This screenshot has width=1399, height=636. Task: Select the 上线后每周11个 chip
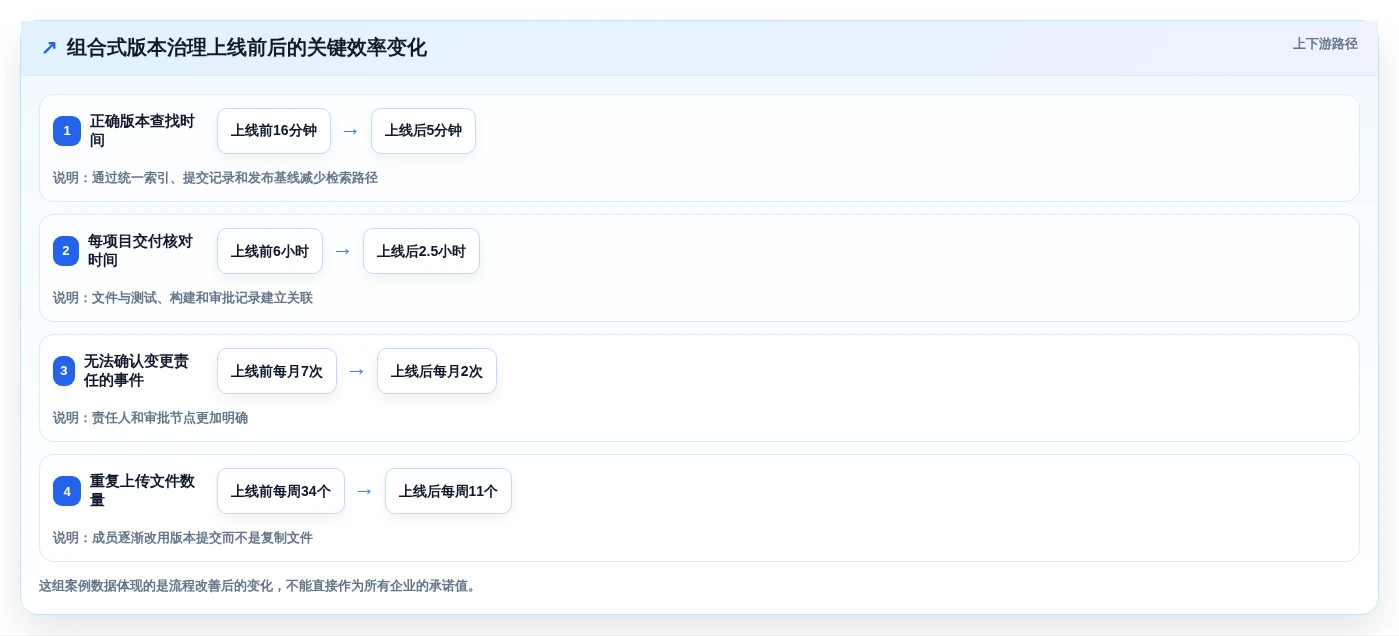448,491
